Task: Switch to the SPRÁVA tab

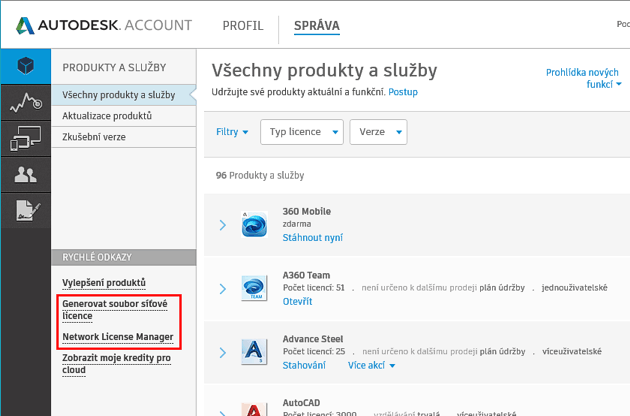Action: click(317, 26)
